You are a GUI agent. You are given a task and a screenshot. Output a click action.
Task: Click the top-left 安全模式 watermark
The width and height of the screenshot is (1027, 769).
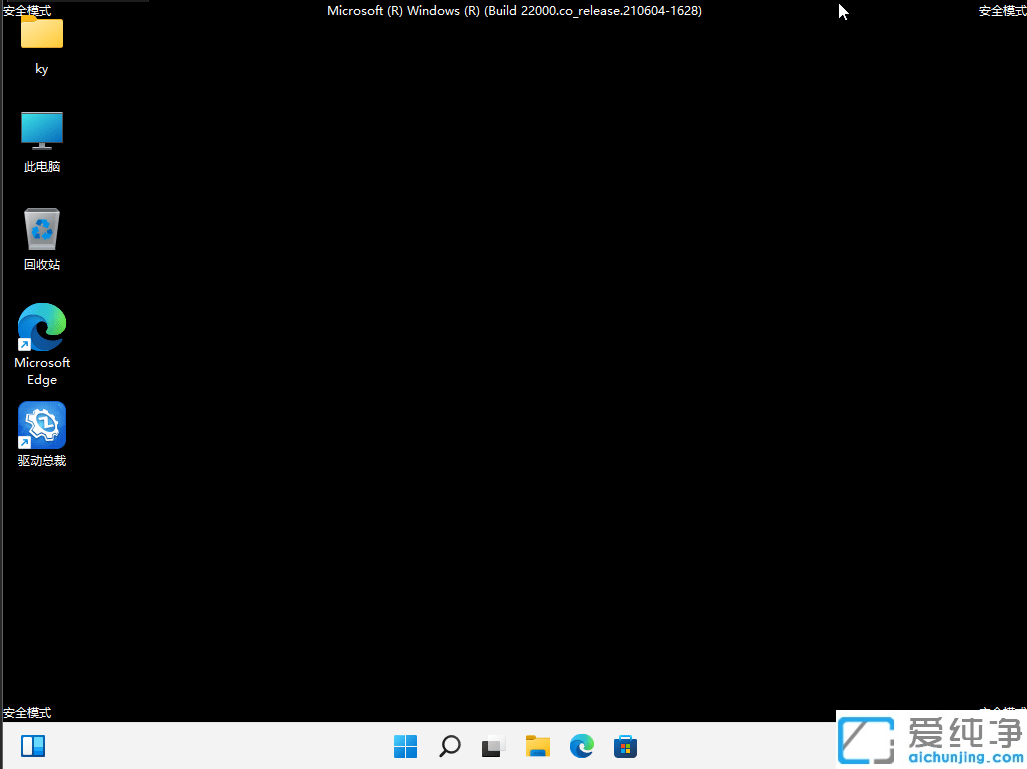(27, 11)
